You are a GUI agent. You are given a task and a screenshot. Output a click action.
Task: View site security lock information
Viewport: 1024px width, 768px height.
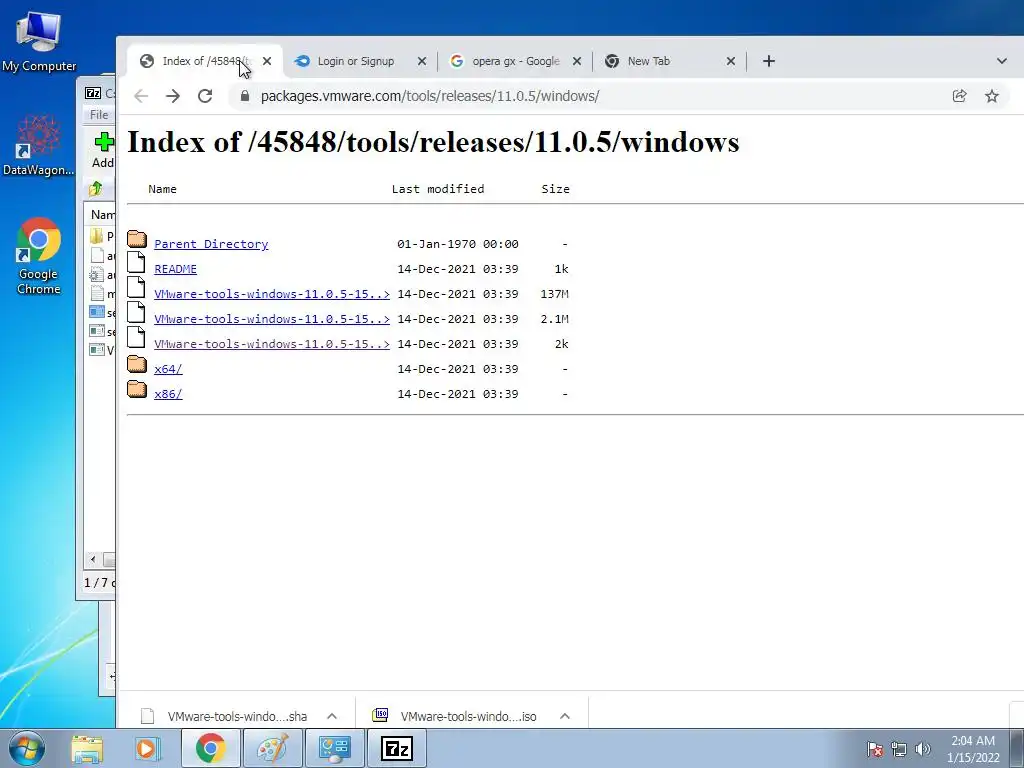tap(245, 96)
